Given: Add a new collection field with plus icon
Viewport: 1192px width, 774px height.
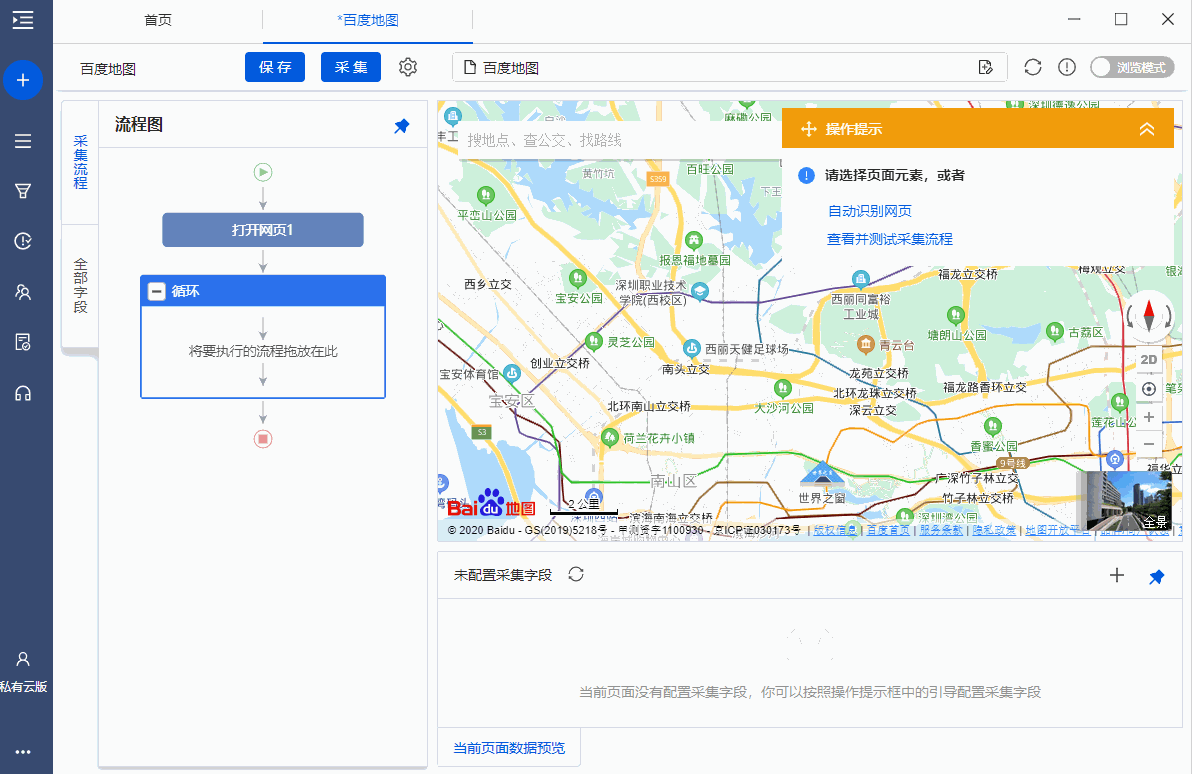Looking at the screenshot, I should click(x=1117, y=575).
